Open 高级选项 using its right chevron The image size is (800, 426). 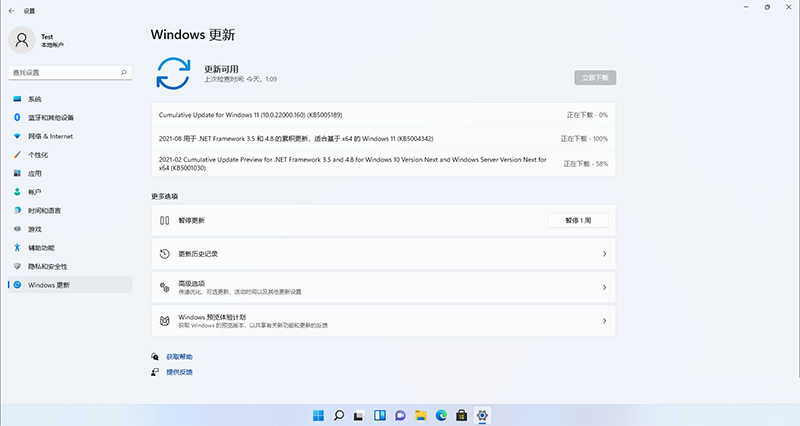click(605, 287)
